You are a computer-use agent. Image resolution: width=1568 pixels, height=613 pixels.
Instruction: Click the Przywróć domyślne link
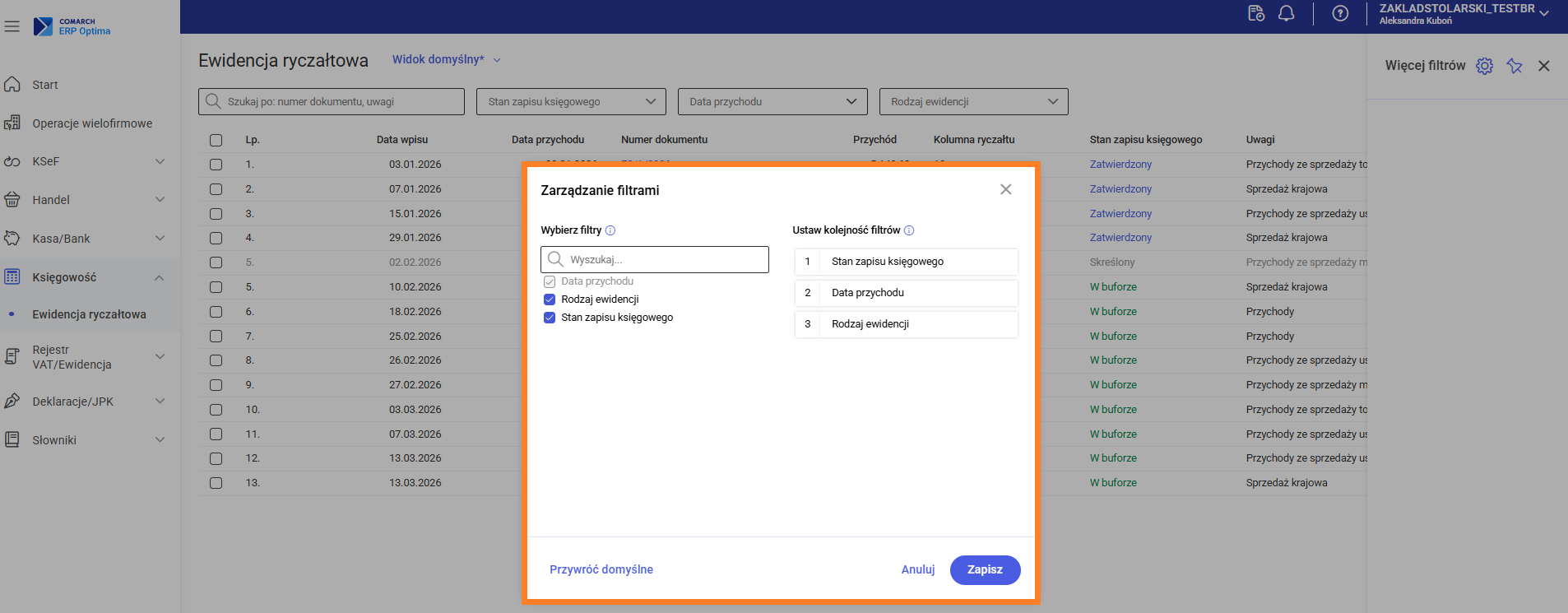(601, 569)
